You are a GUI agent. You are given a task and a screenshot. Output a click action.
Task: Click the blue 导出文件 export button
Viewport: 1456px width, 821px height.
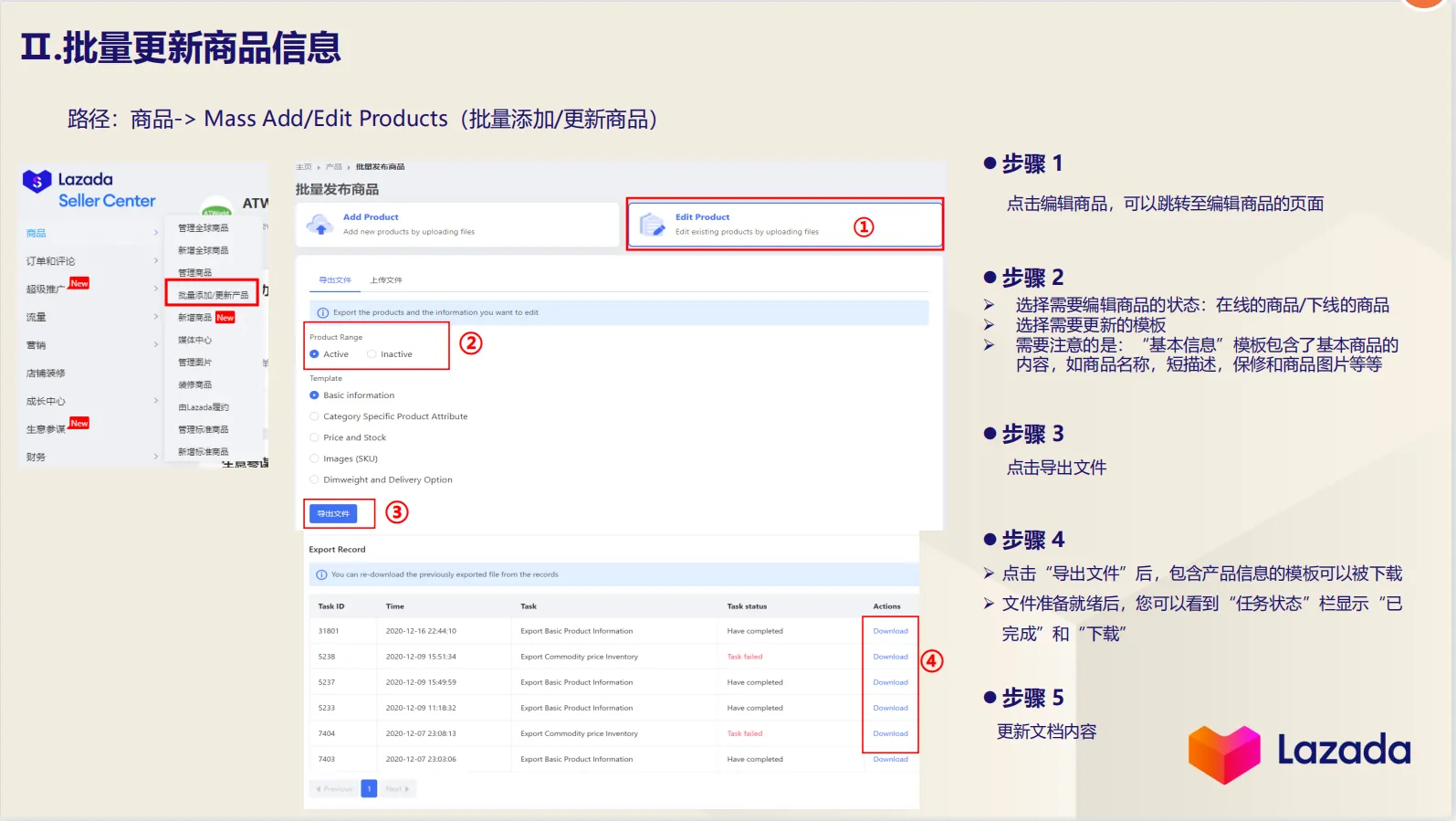coord(333,514)
